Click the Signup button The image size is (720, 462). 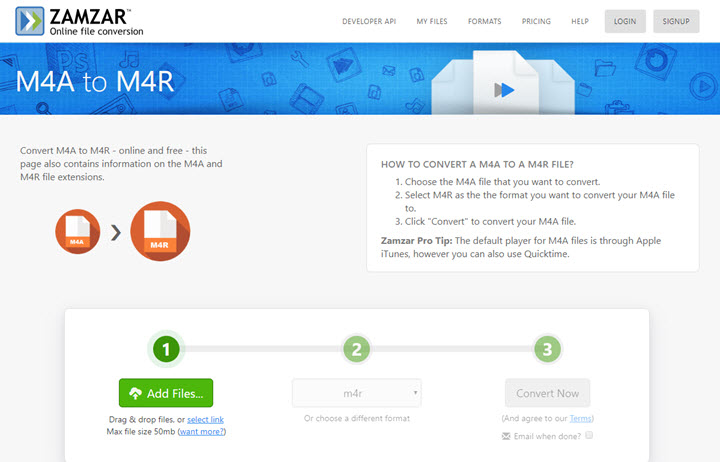tap(676, 22)
